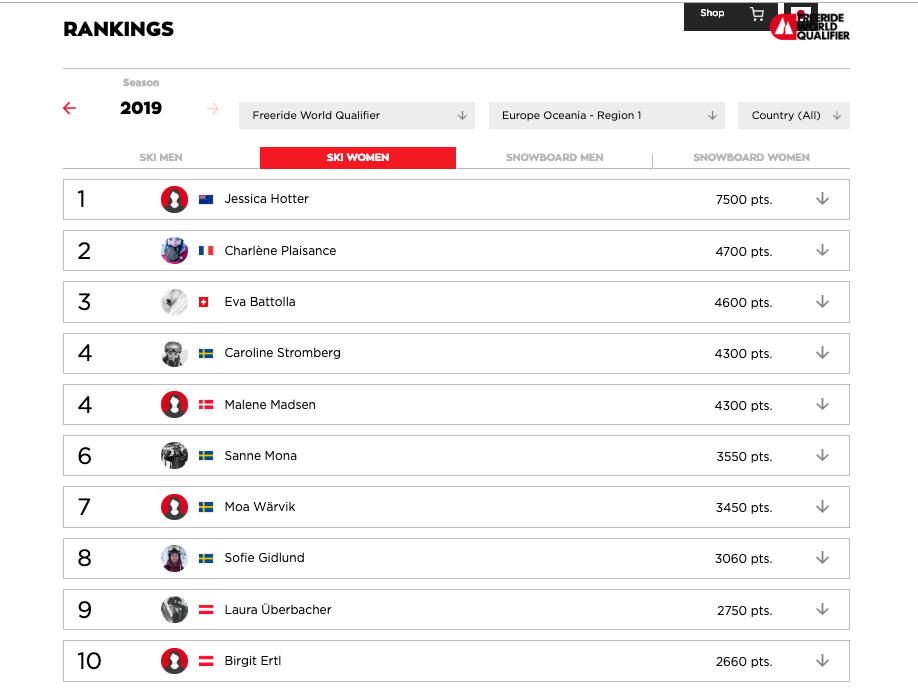Image resolution: width=918 pixels, height=688 pixels.
Task: Open Moa Wärvik's rider name link
Action: coord(260,507)
